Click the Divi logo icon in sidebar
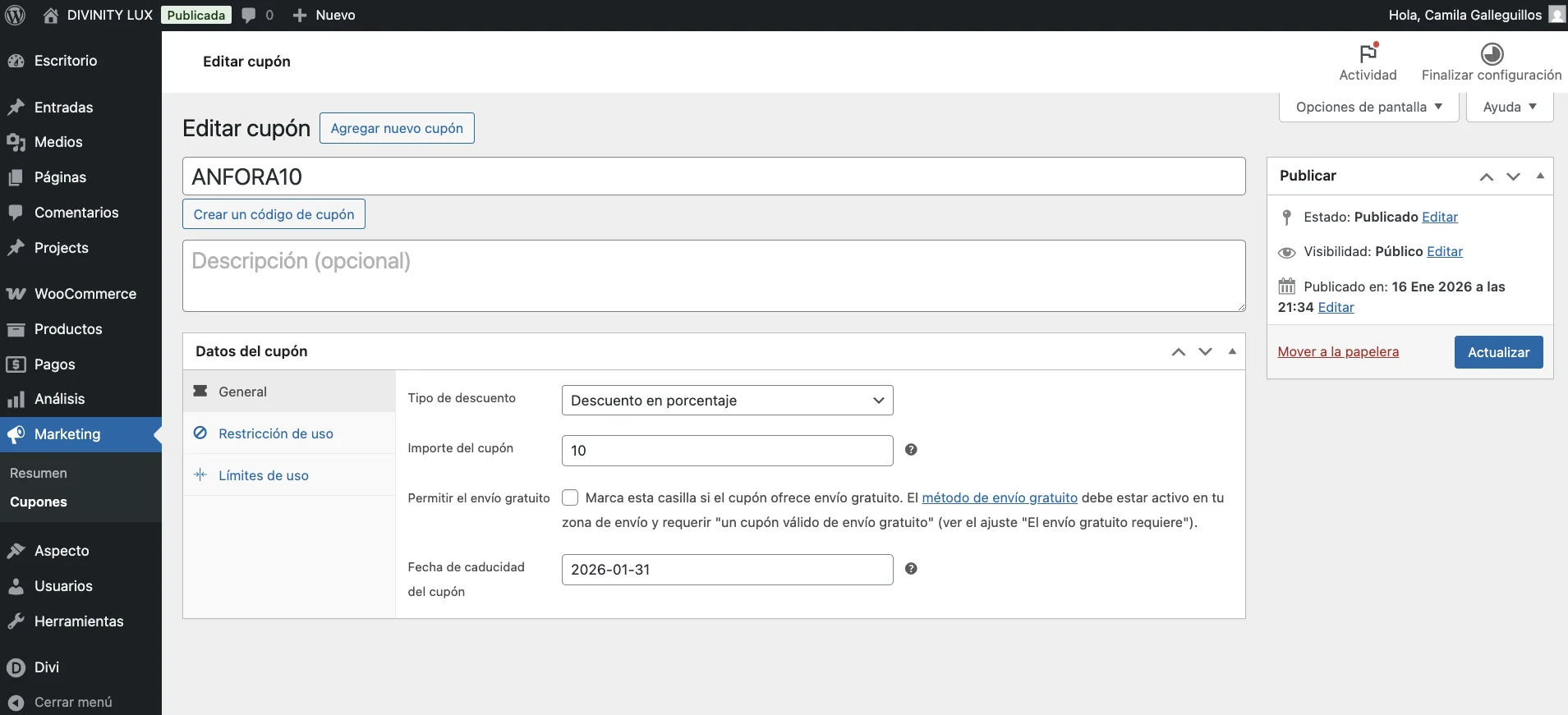The height and width of the screenshot is (715, 1568). click(16, 667)
